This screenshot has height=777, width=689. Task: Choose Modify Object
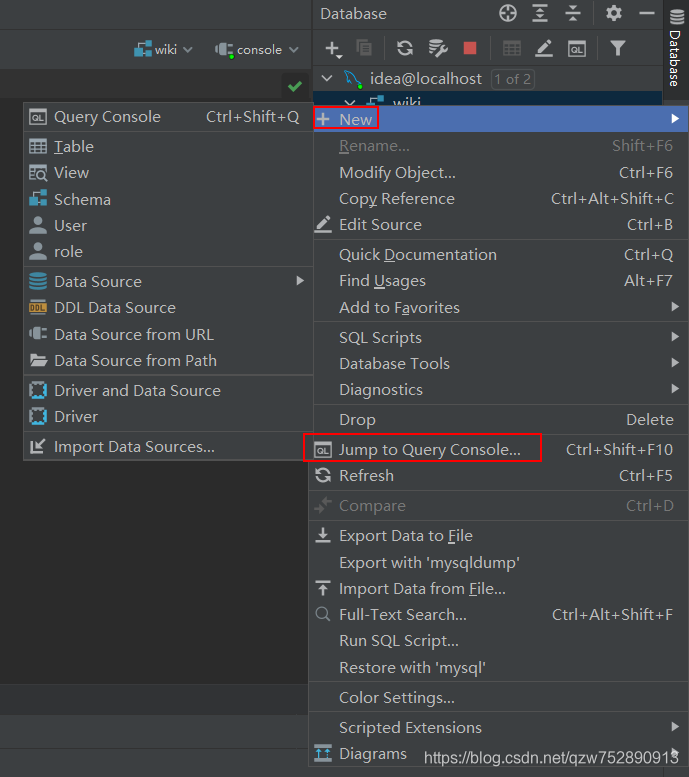click(501, 172)
